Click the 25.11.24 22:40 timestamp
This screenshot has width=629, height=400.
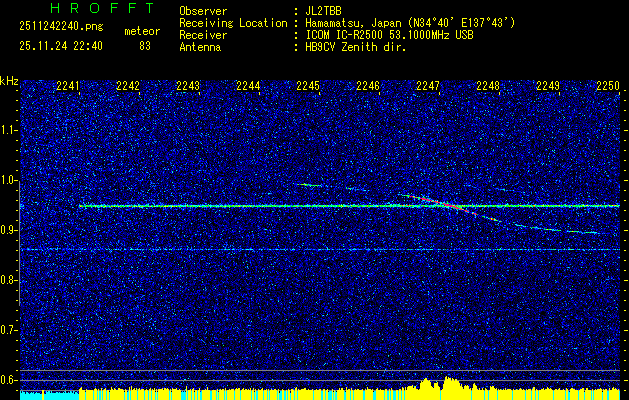point(60,45)
